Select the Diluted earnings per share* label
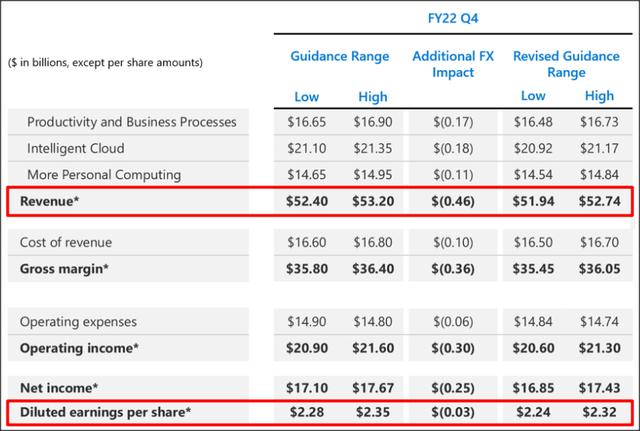Viewport: 640px width, 431px height. pos(105,410)
